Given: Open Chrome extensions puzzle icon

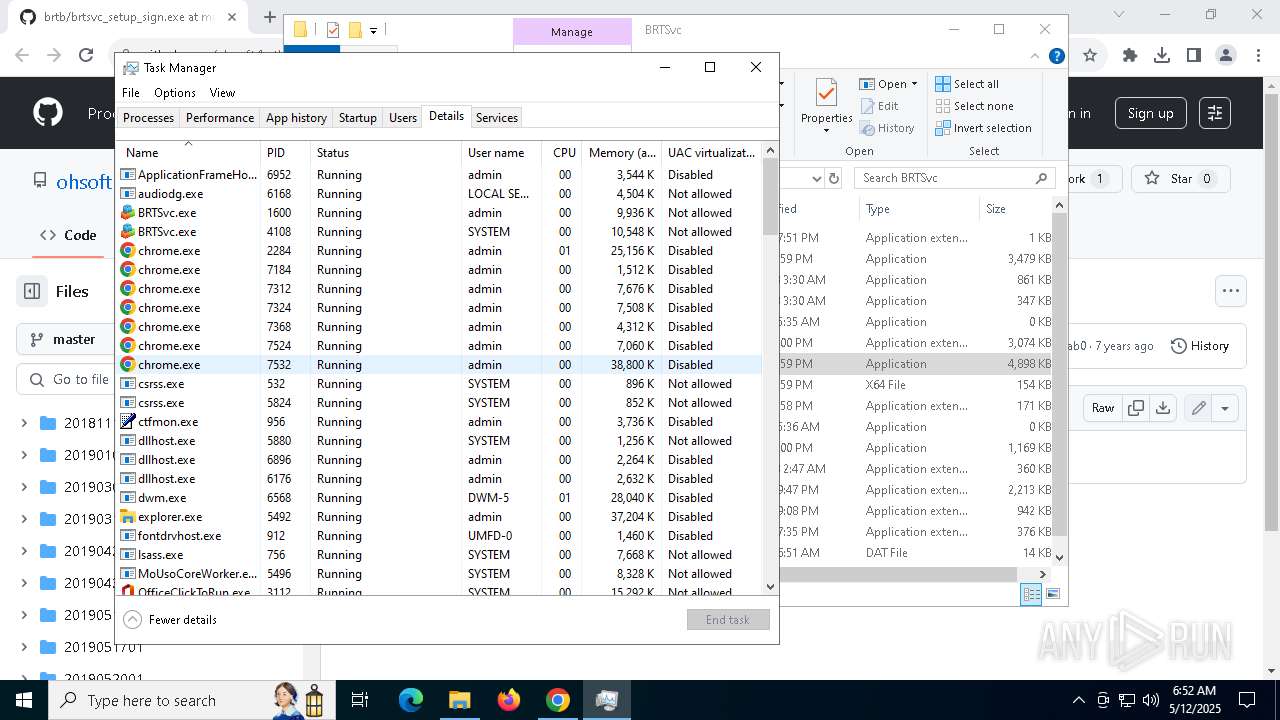Looking at the screenshot, I should [1130, 56].
